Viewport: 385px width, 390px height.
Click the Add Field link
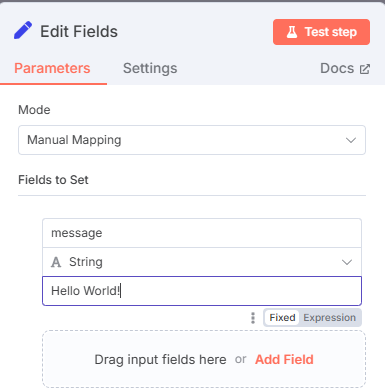pos(284,360)
